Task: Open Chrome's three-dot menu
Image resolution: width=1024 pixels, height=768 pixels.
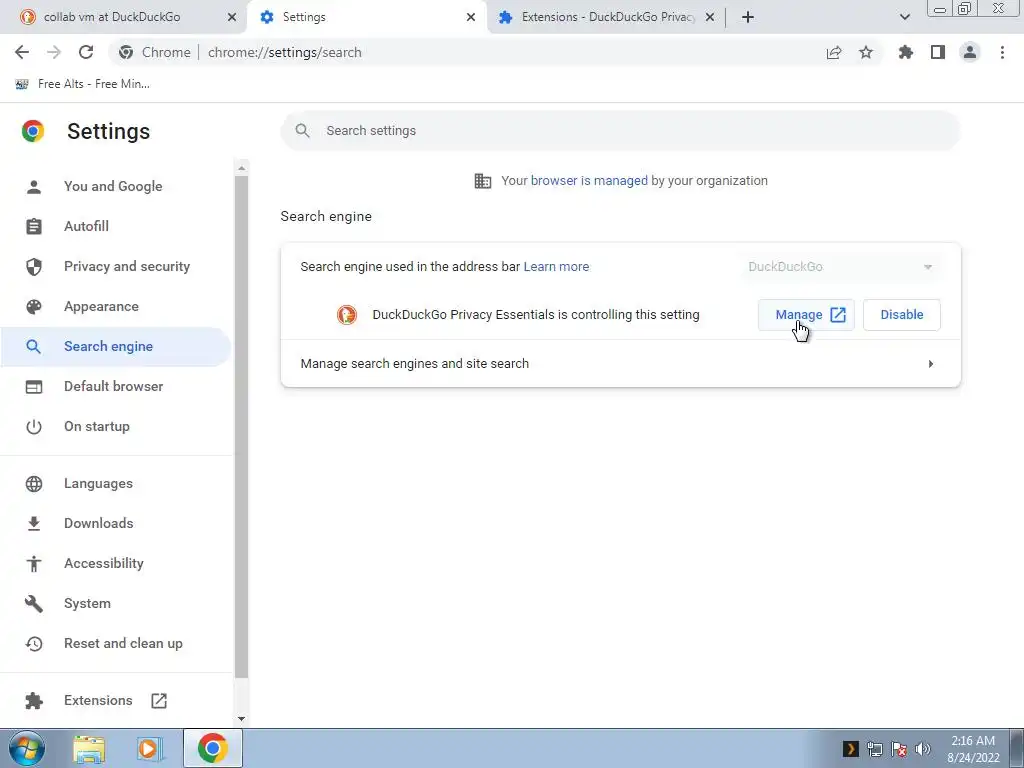Action: point(1002,52)
